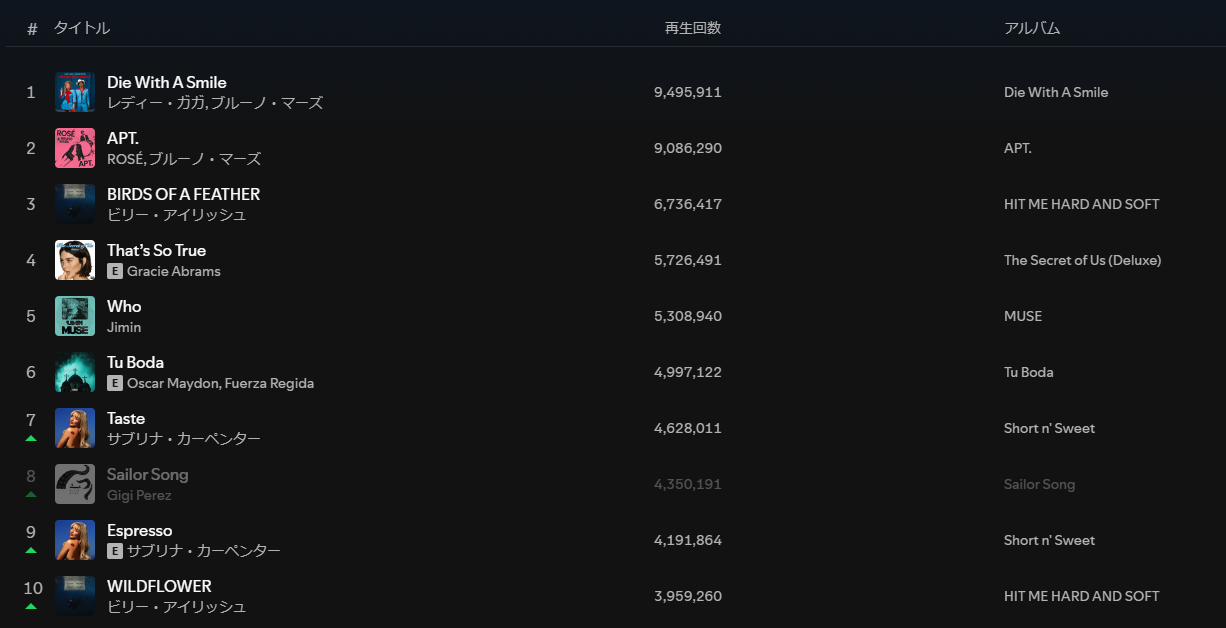The width and height of the screenshot is (1226, 628).
Task: Click the 再生回数 column header
Action: coord(693,28)
